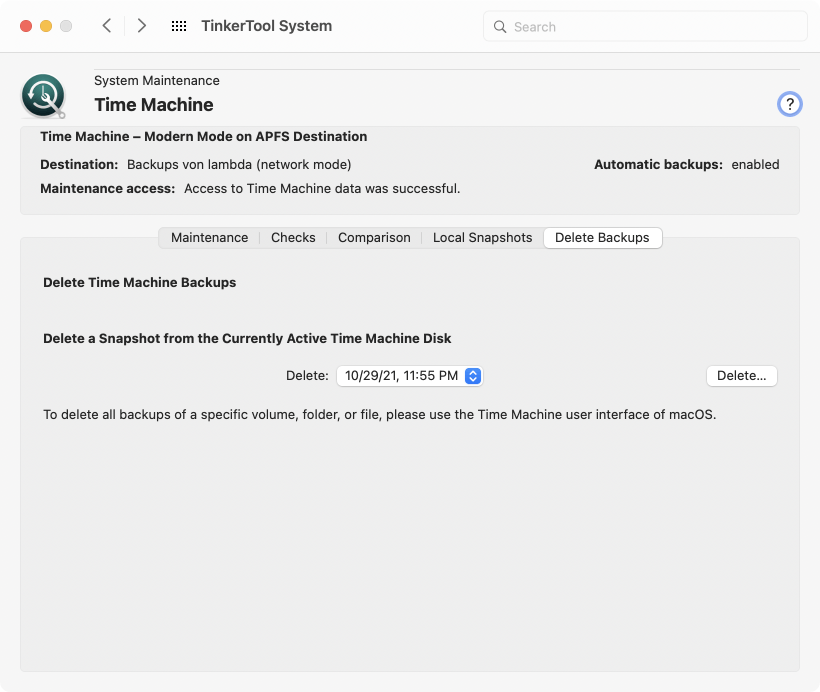
Task: Click the note about deleting all backups
Action: [380, 414]
